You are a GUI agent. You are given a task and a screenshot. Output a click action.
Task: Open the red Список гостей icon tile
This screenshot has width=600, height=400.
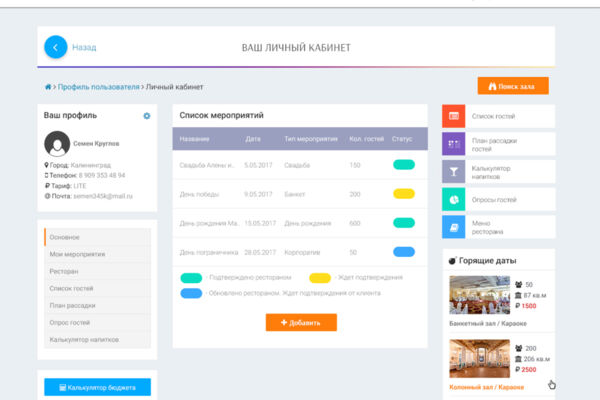click(x=453, y=116)
